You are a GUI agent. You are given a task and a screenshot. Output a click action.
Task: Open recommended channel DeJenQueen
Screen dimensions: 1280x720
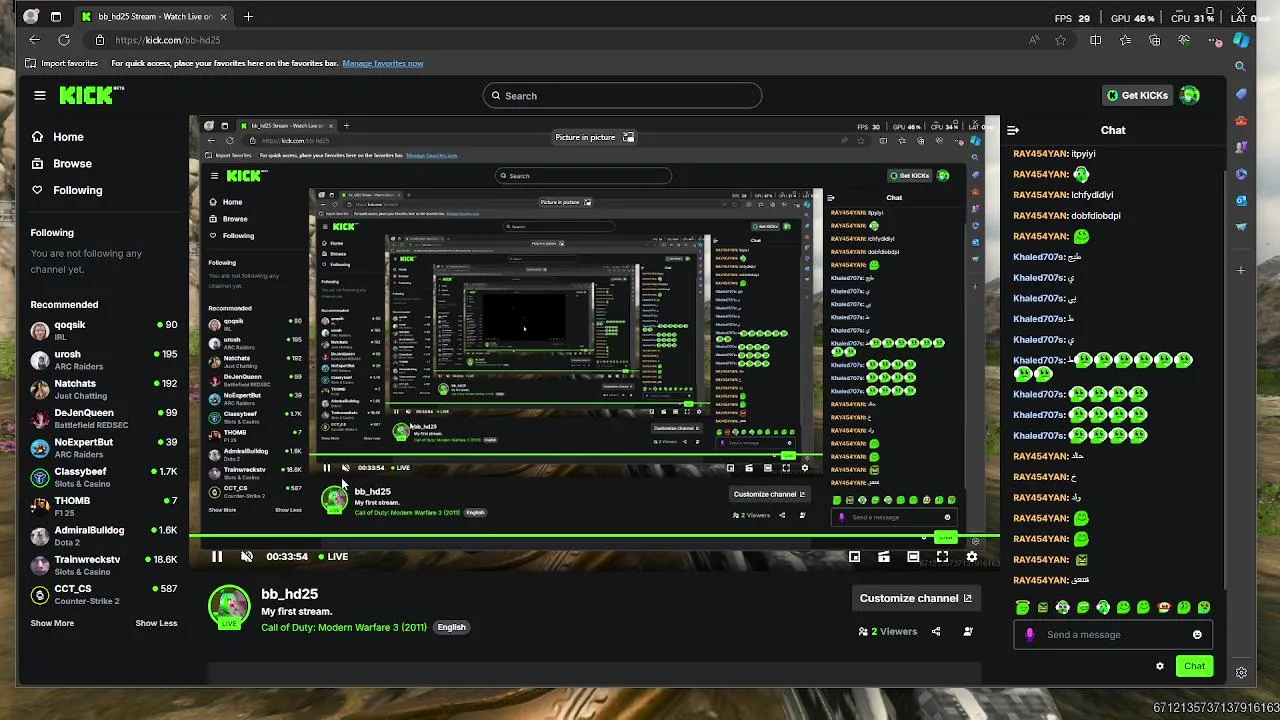pos(104,419)
